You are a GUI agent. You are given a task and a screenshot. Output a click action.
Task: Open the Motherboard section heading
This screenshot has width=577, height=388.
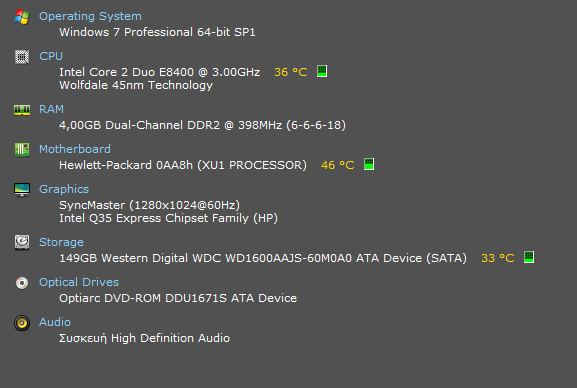[75, 149]
